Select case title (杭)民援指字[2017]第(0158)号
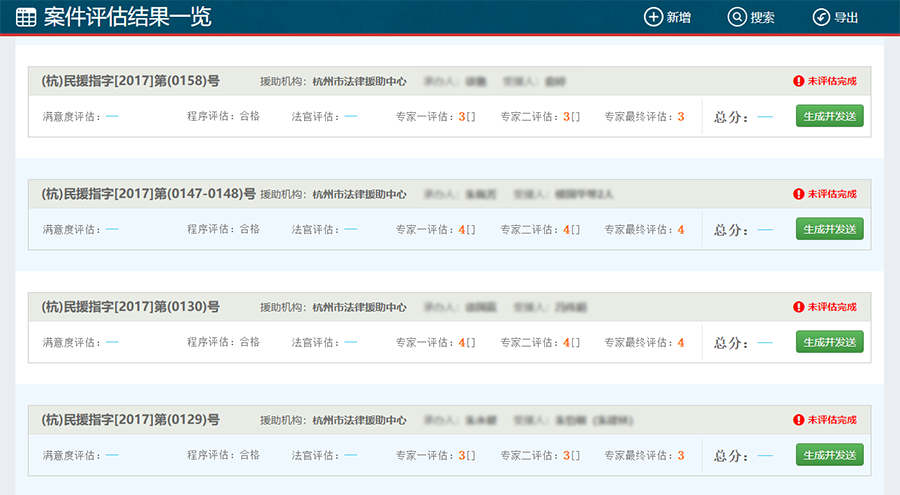Screen dimensions: 900x495 130,81
